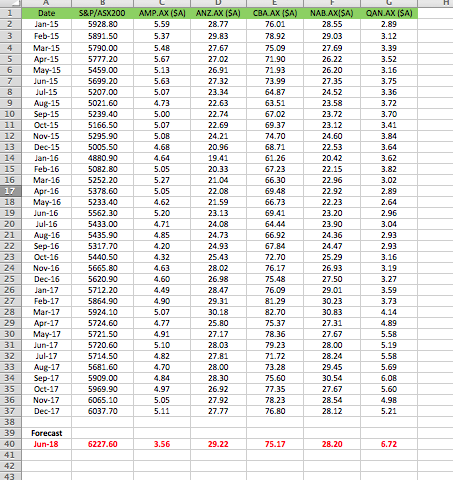Select cell with value 5562.30

click(x=102, y=213)
